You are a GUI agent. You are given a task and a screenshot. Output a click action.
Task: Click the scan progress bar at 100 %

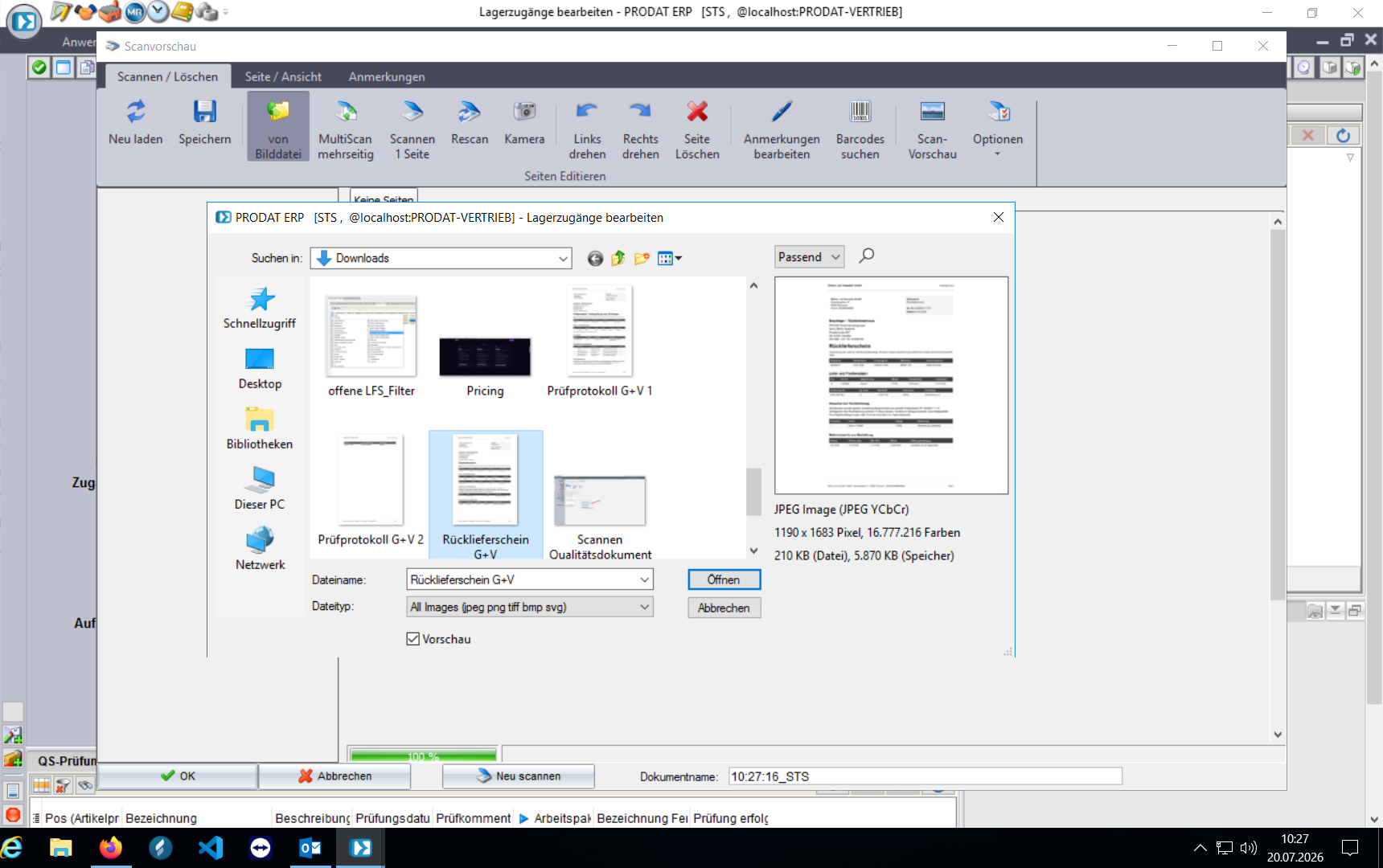pos(424,755)
